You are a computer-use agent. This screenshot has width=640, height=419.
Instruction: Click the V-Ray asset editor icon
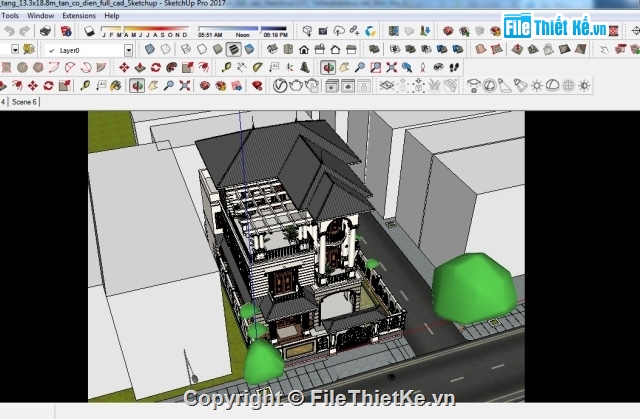coord(280,86)
